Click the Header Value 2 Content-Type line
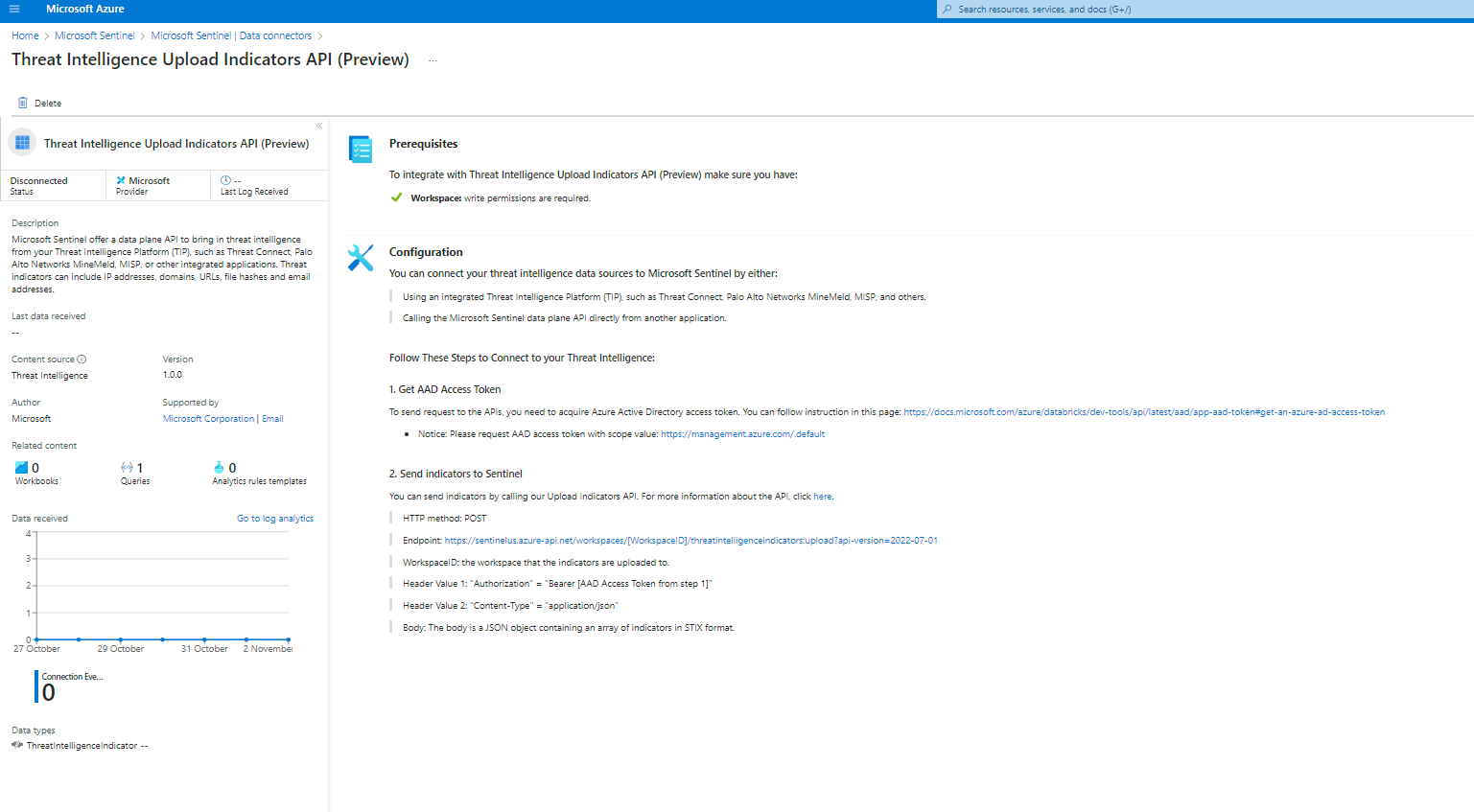Viewport: 1474px width, 812px height. click(x=510, y=606)
